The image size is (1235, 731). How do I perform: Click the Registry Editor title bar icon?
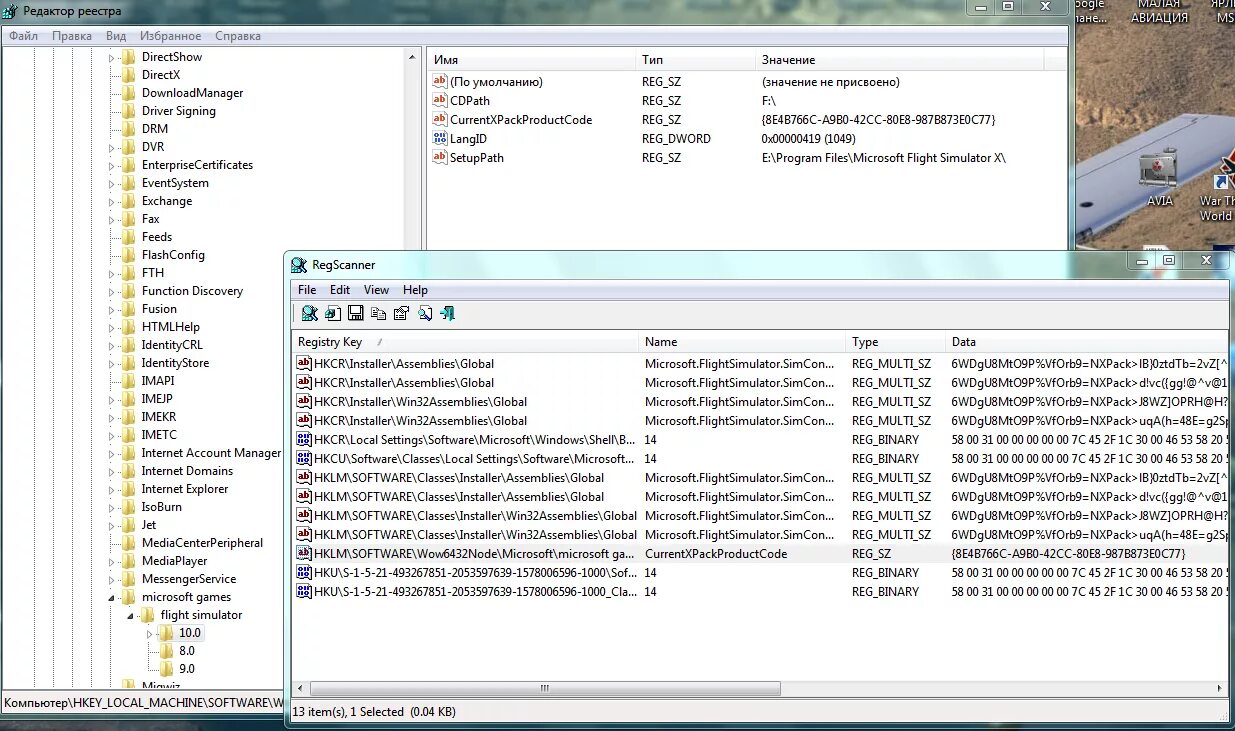point(10,11)
